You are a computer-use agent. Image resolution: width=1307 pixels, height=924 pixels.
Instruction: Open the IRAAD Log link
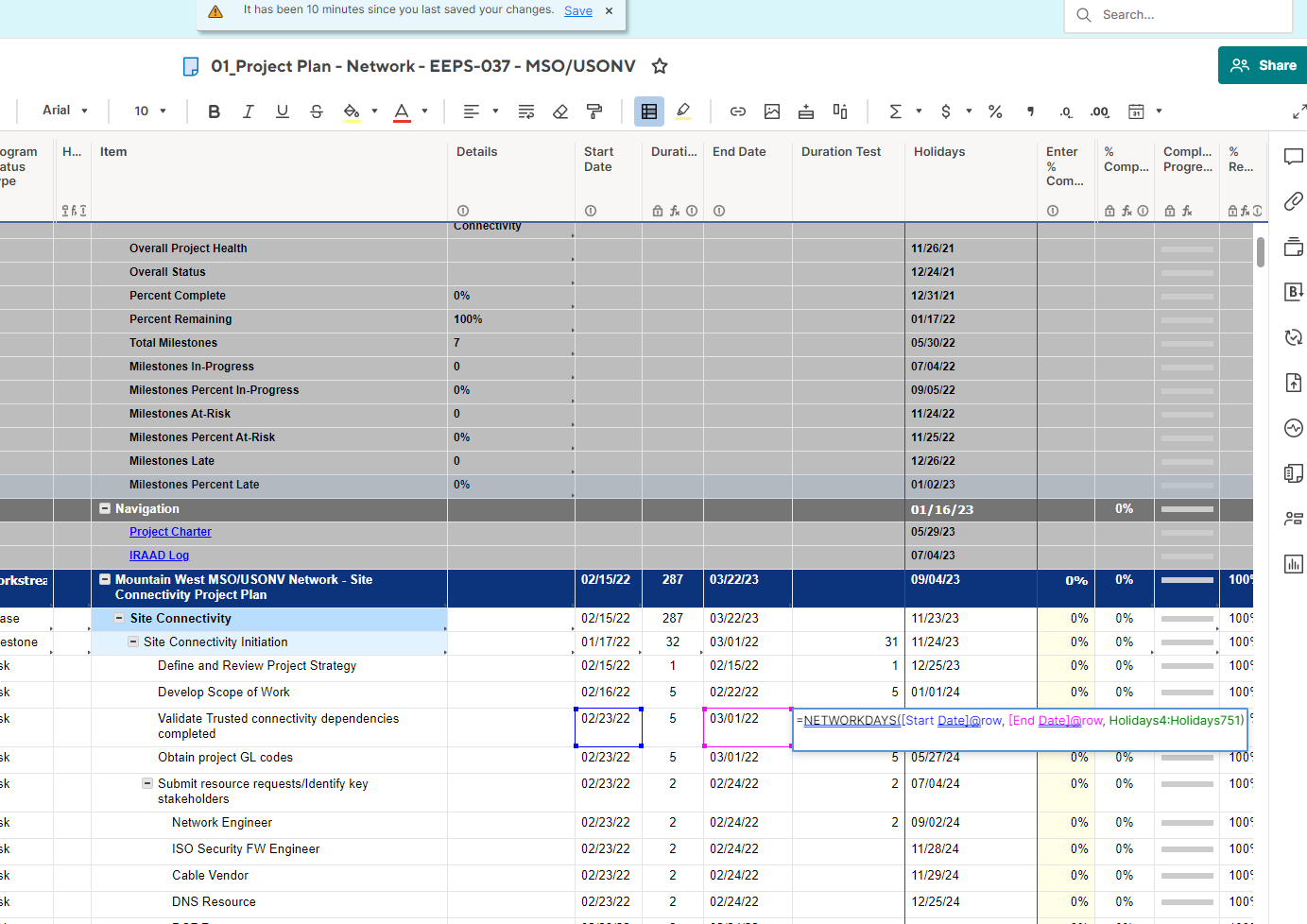[x=159, y=556]
